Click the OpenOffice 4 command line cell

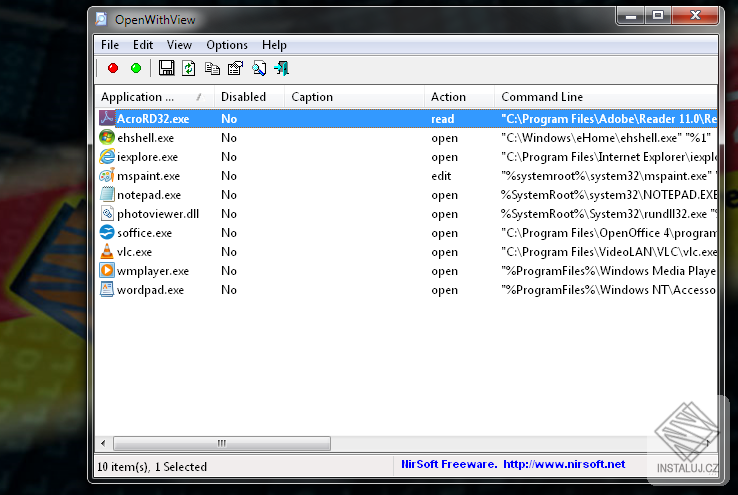[609, 233]
